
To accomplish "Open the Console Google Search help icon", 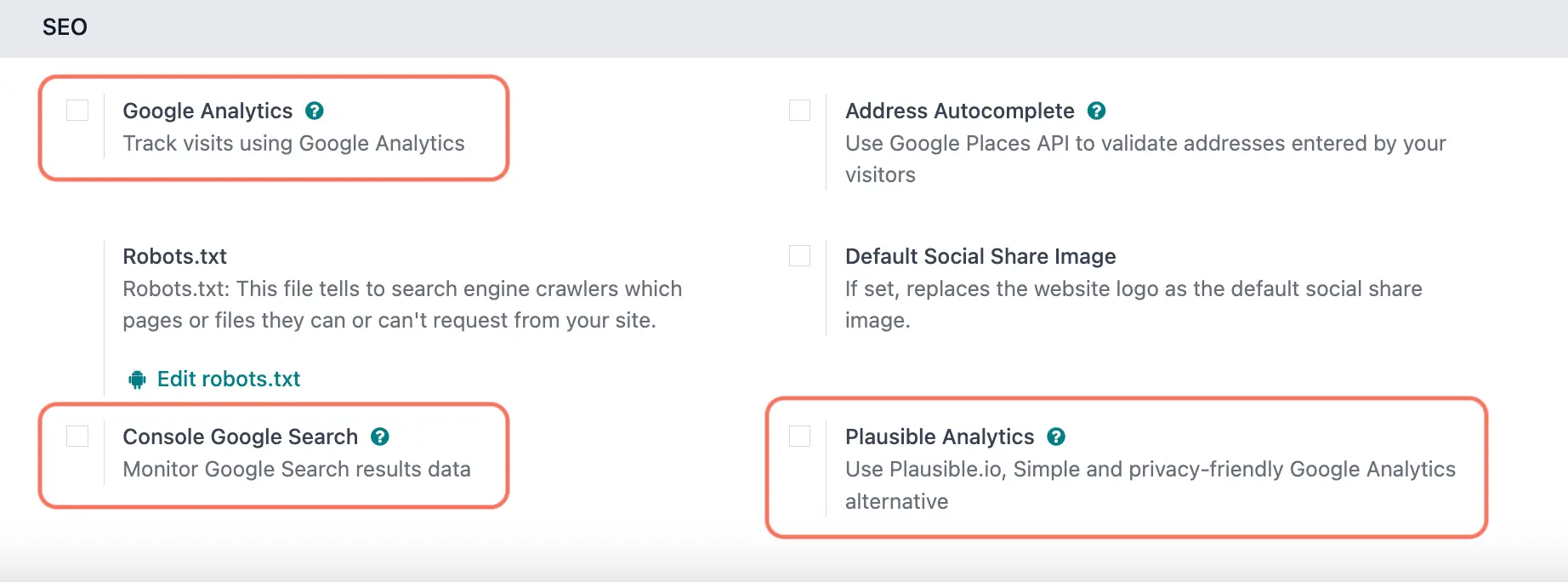I will point(380,436).
